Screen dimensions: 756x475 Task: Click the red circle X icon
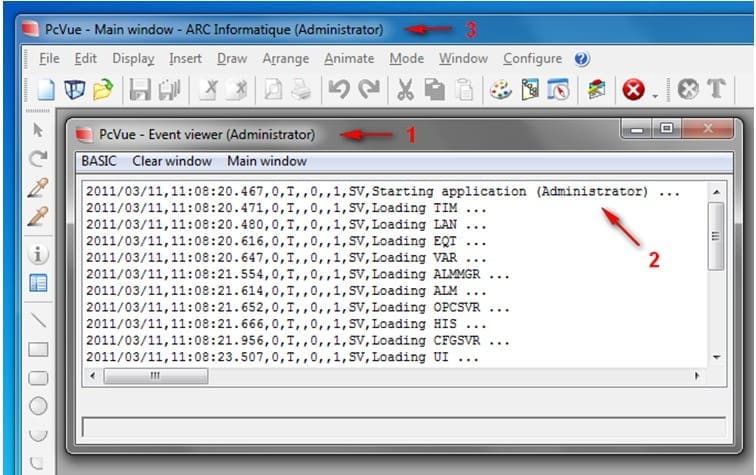click(x=633, y=90)
